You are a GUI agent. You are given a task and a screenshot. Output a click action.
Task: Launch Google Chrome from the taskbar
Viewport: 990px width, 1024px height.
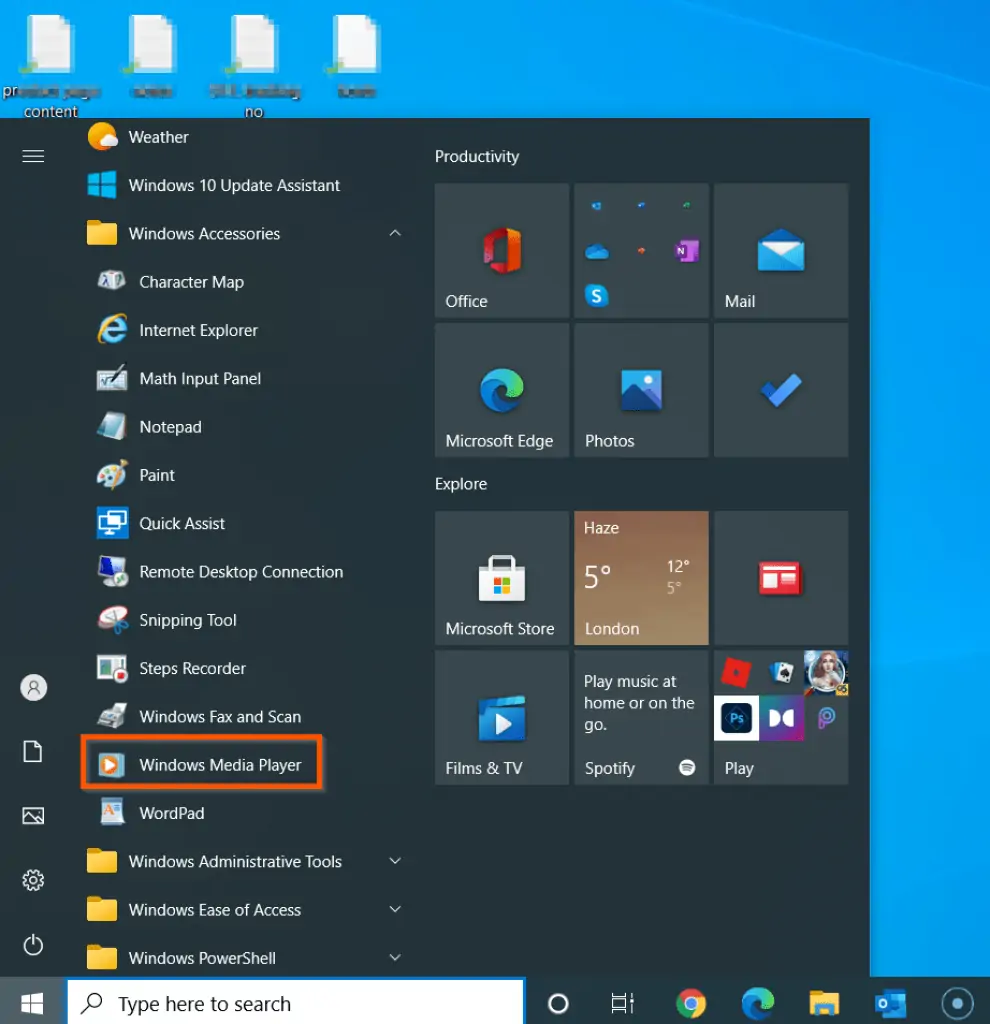[x=691, y=1002]
